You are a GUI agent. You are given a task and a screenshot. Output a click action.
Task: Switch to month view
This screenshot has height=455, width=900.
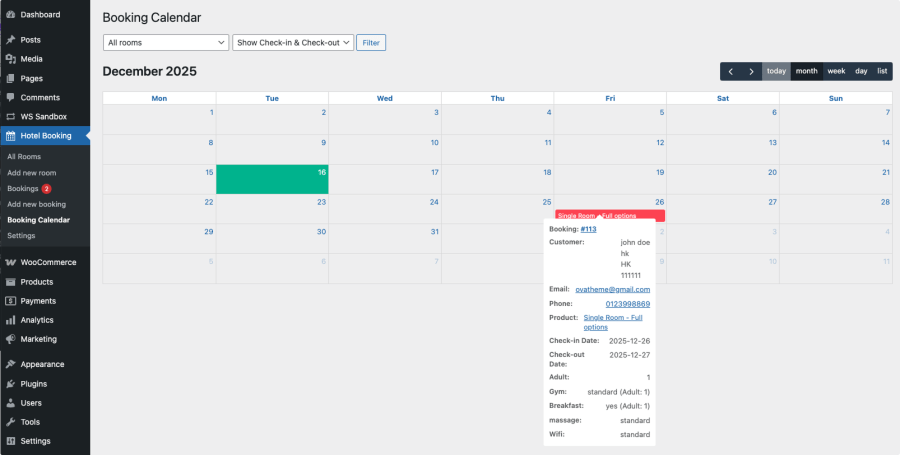coord(806,71)
